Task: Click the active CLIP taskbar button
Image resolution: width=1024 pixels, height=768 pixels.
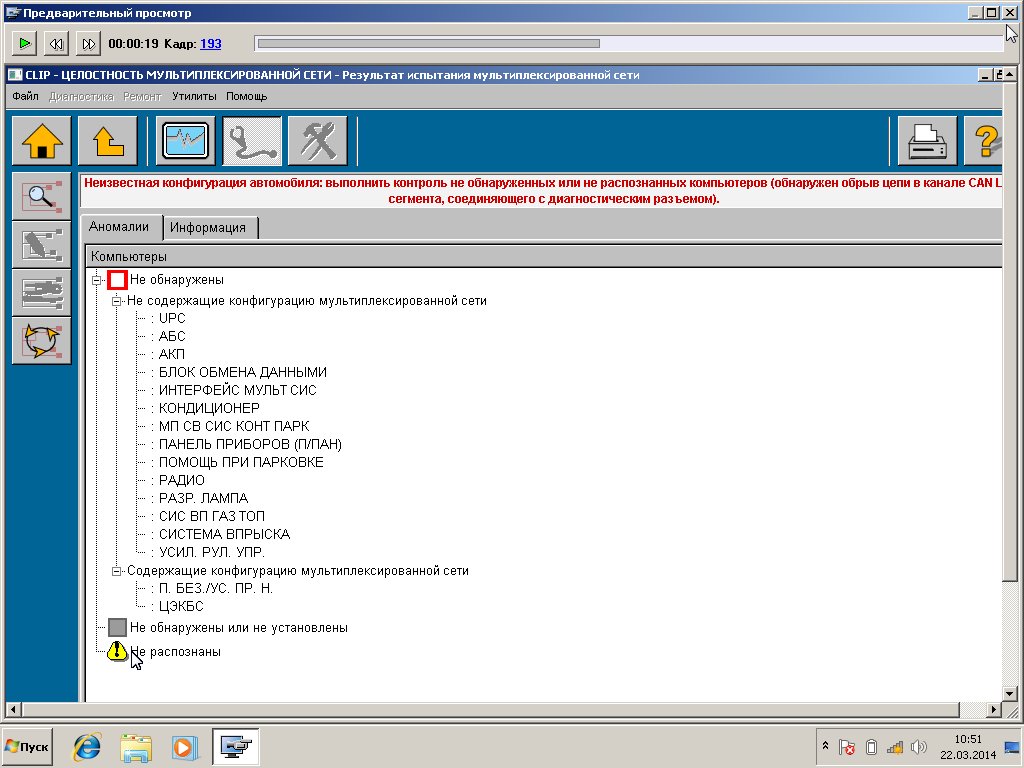Action: 236,746
